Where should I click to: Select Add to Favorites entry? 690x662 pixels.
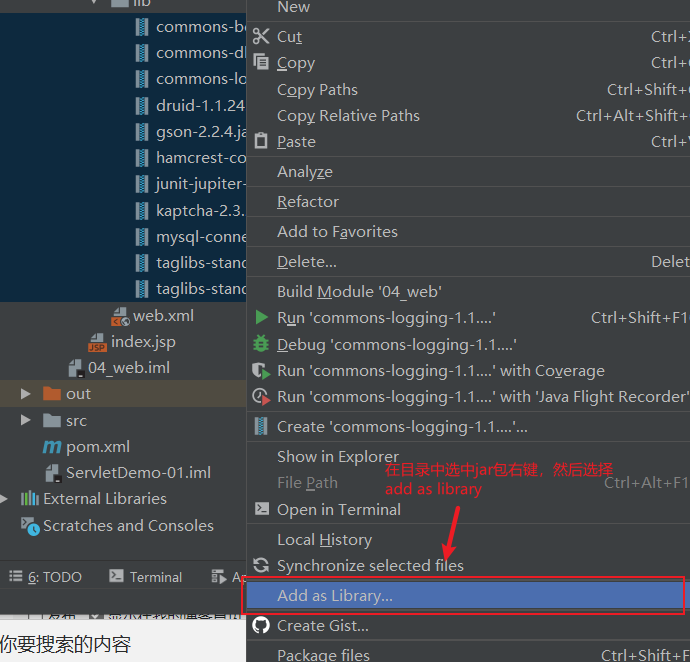coord(337,232)
